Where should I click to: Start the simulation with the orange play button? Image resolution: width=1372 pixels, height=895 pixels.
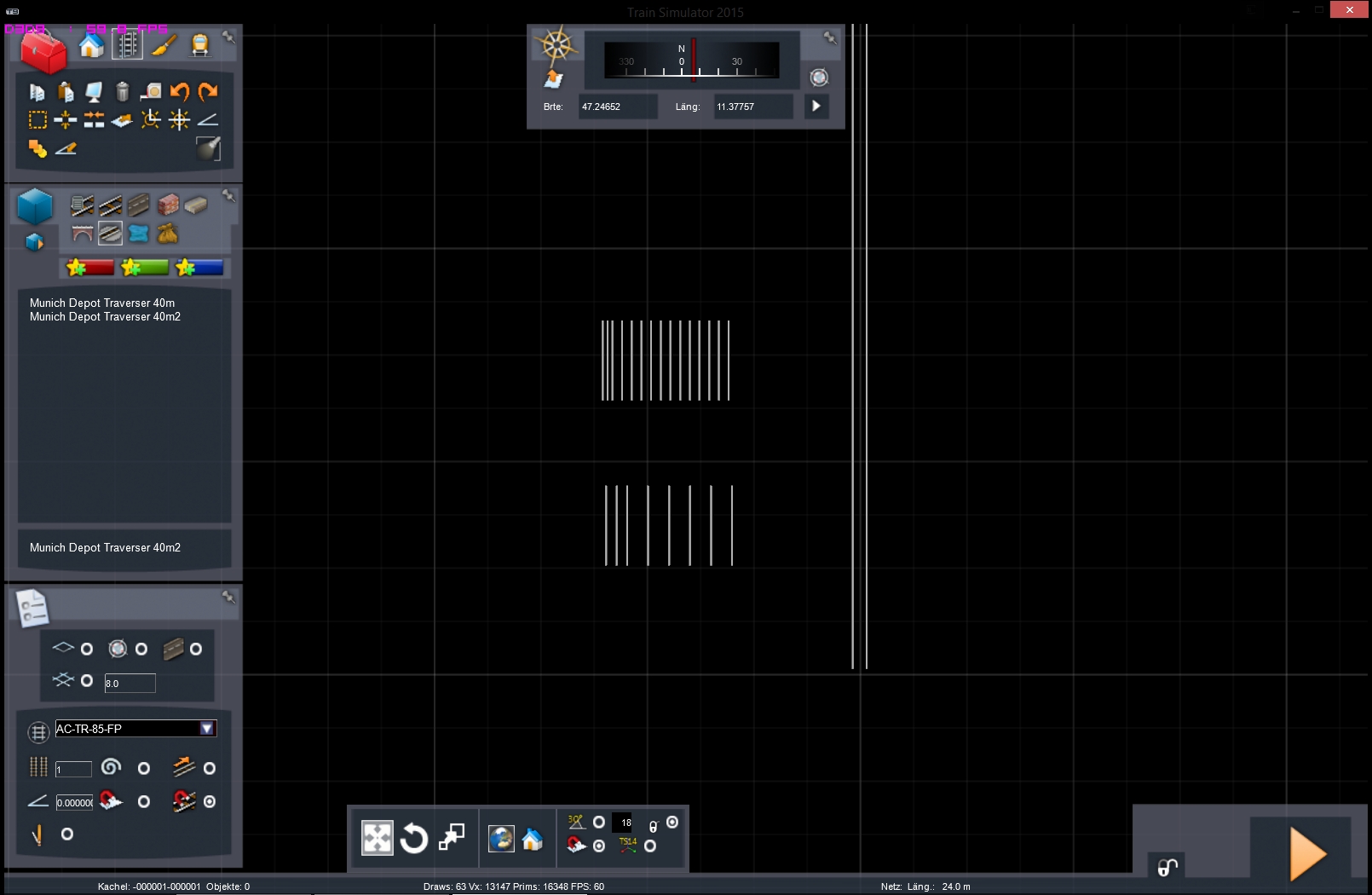point(1307,854)
